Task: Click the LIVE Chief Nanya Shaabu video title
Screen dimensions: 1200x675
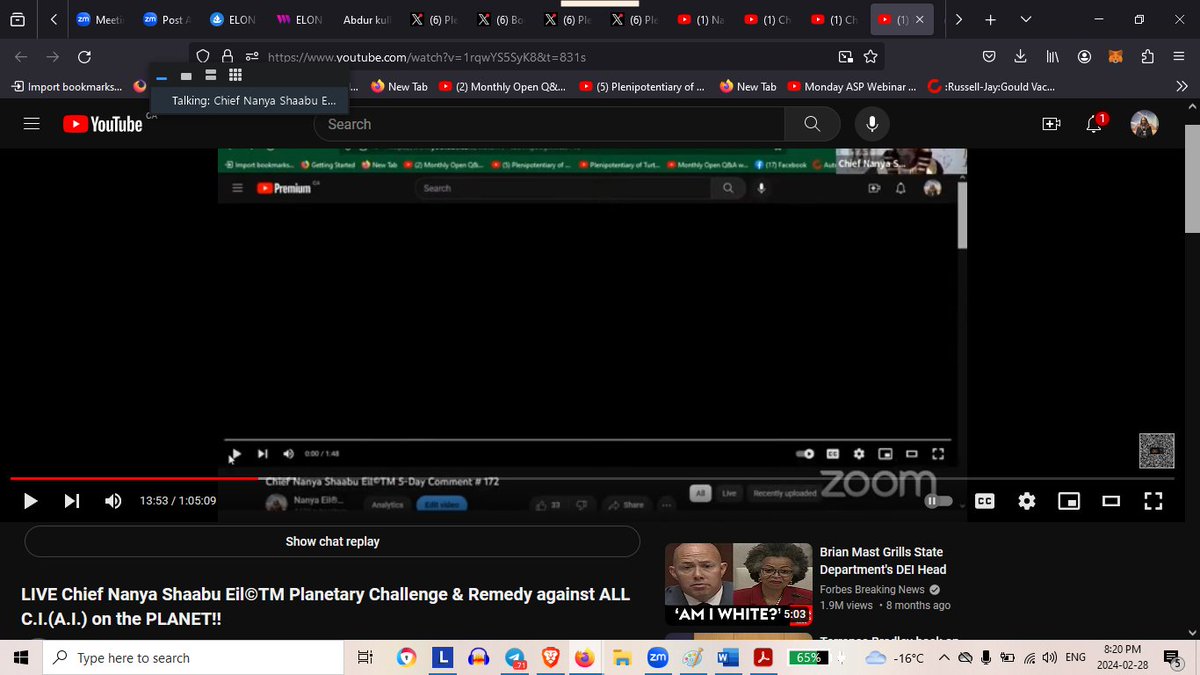Action: pyautogui.click(x=325, y=607)
